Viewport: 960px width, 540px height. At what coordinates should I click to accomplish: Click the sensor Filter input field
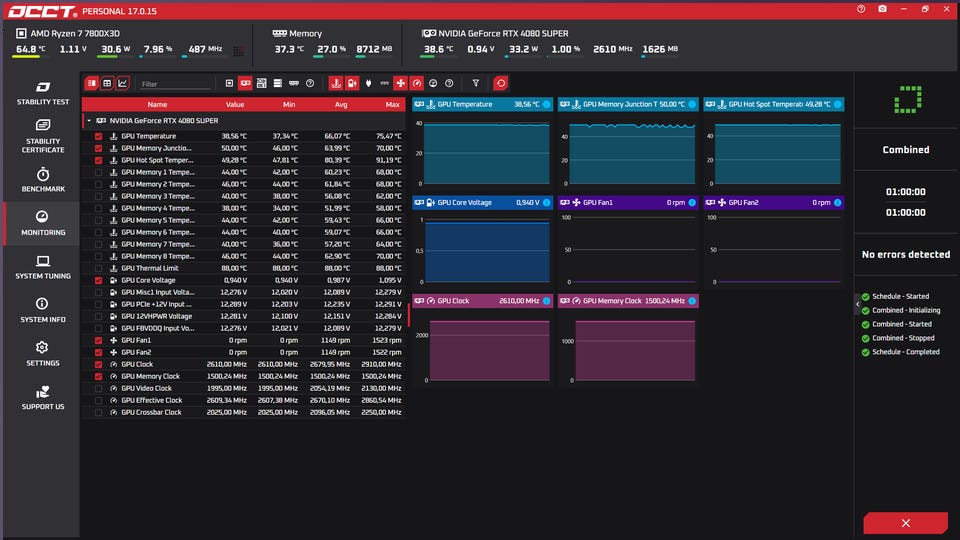[176, 84]
